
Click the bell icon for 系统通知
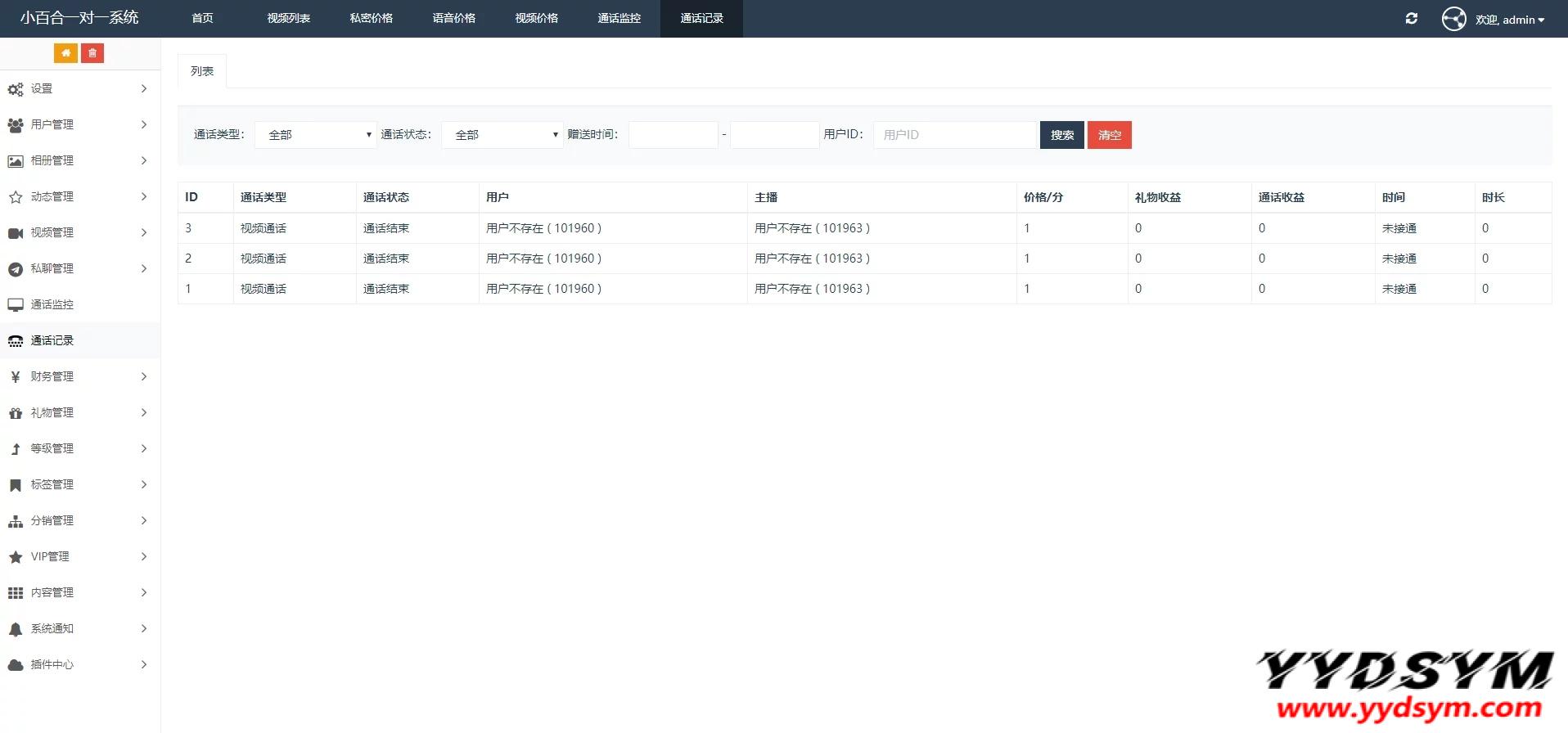[16, 629]
